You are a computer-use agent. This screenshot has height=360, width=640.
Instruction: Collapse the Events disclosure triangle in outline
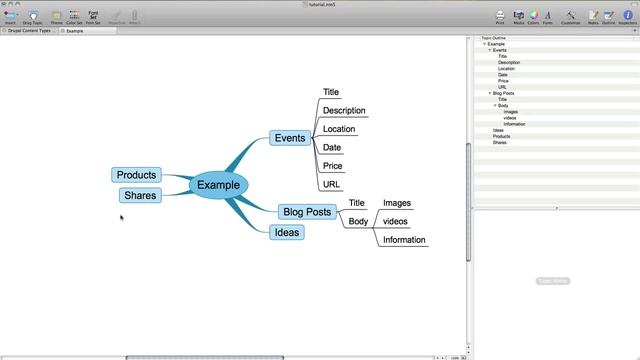pos(490,50)
